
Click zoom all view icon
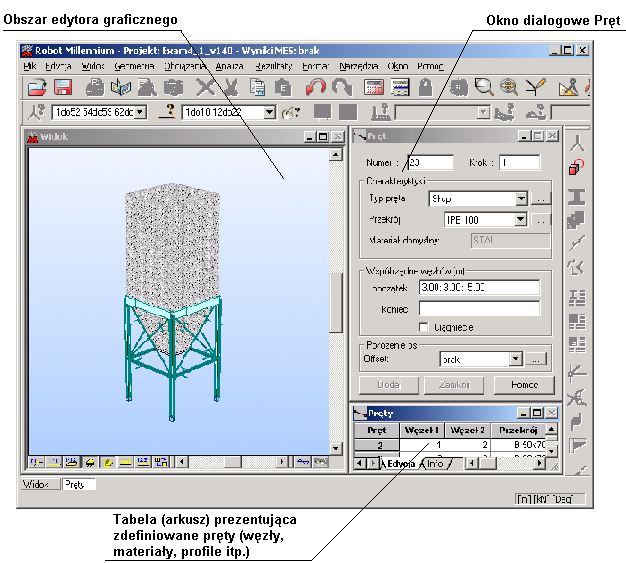tap(509, 87)
